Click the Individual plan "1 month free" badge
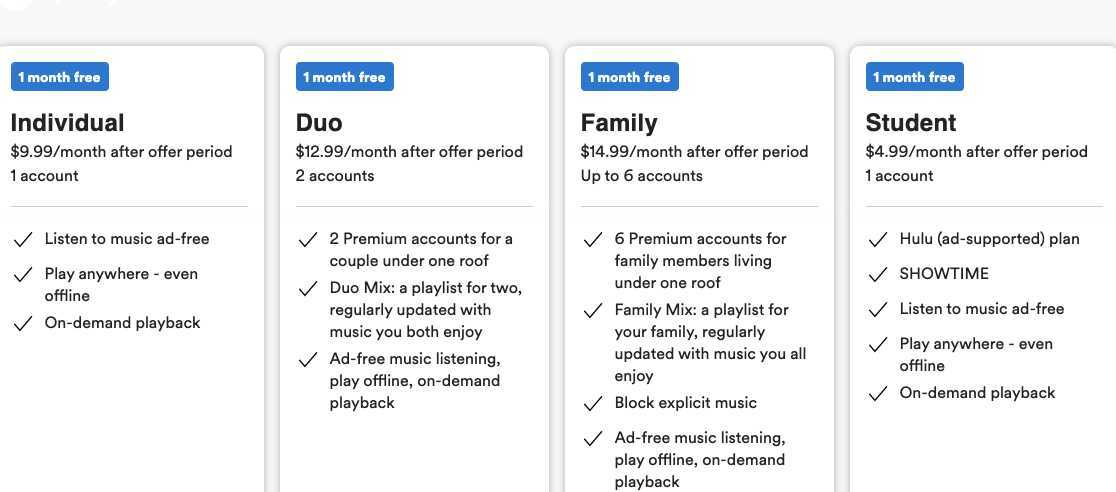The width and height of the screenshot is (1116, 492). (x=60, y=77)
